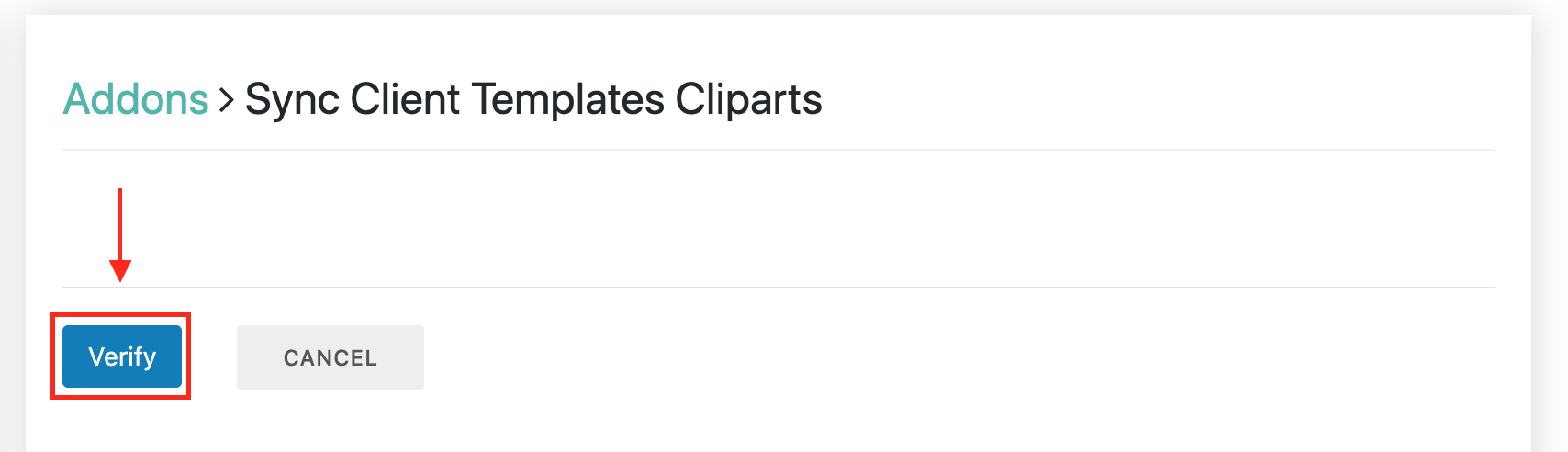Click the word Cliparts in the heading
This screenshot has width=1568, height=452.
tap(748, 99)
